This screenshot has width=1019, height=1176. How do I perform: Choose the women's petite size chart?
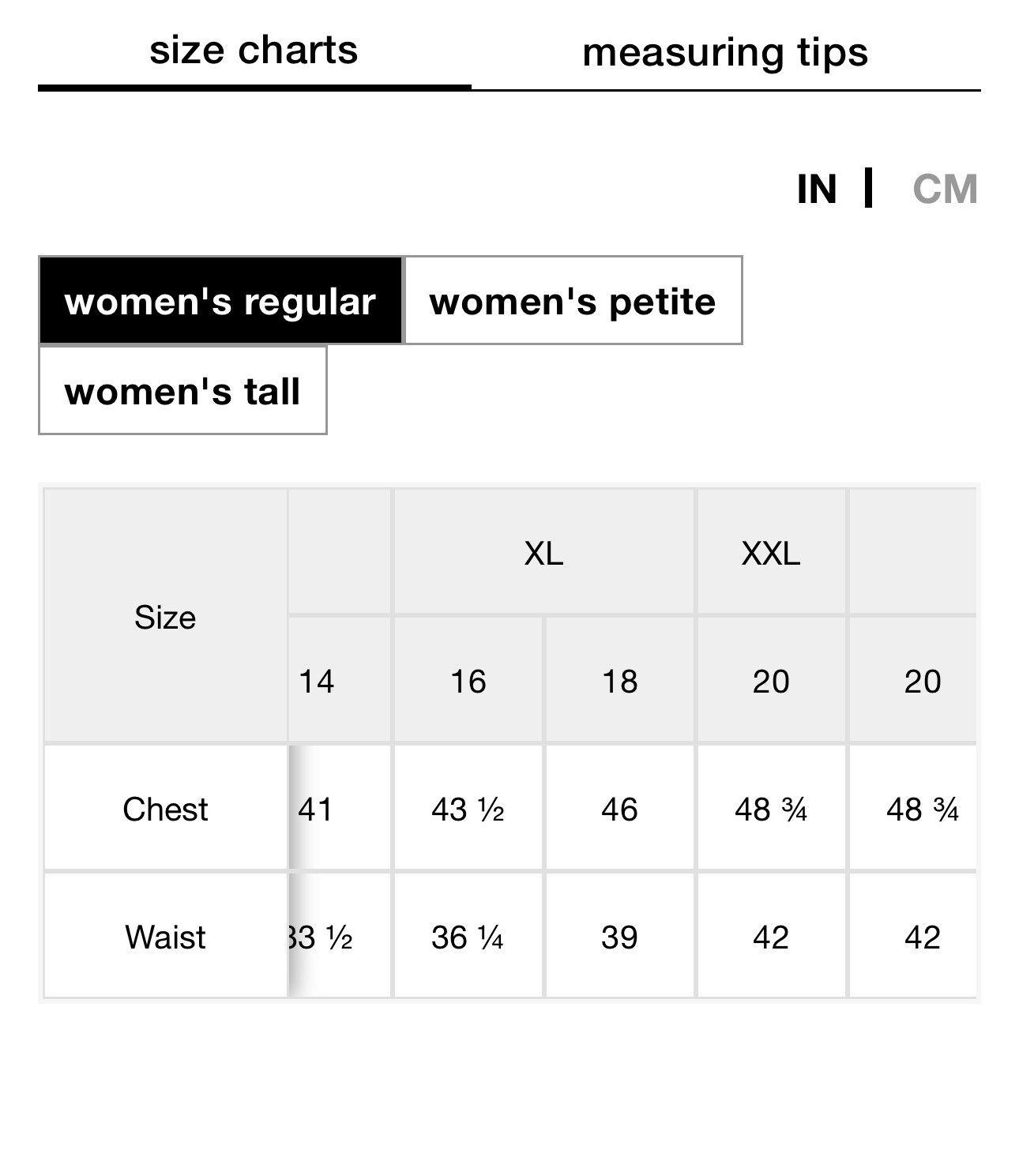573,301
